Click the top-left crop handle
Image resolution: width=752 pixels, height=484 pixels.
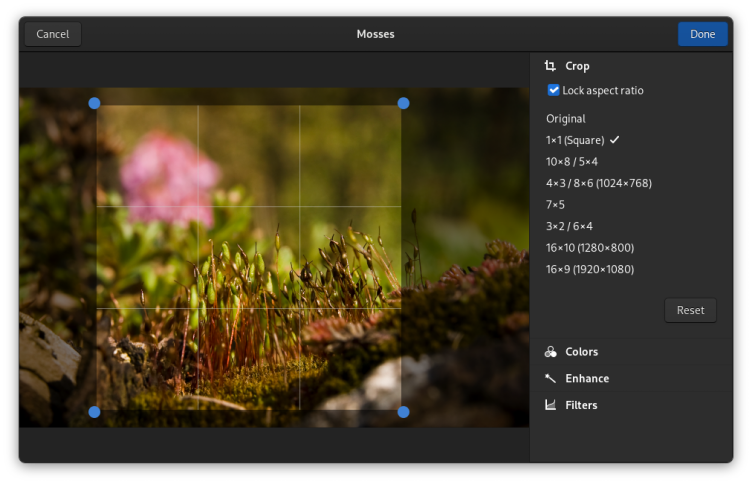(94, 103)
